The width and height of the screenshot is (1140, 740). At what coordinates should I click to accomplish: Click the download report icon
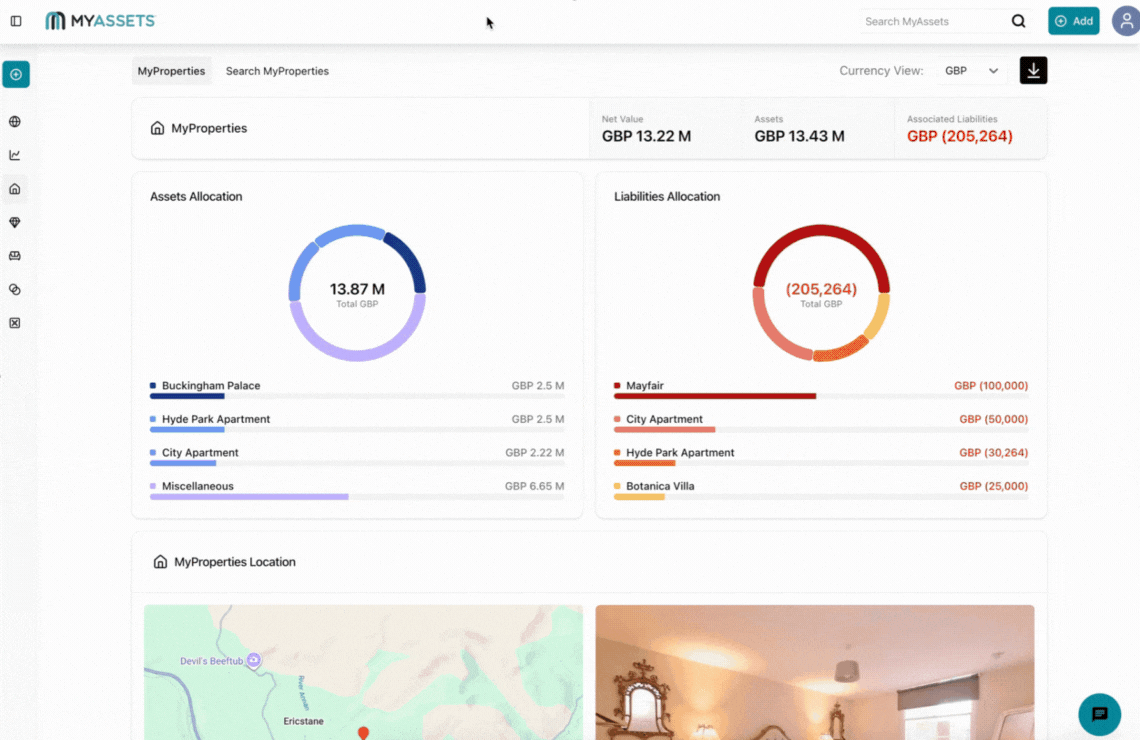click(1033, 70)
